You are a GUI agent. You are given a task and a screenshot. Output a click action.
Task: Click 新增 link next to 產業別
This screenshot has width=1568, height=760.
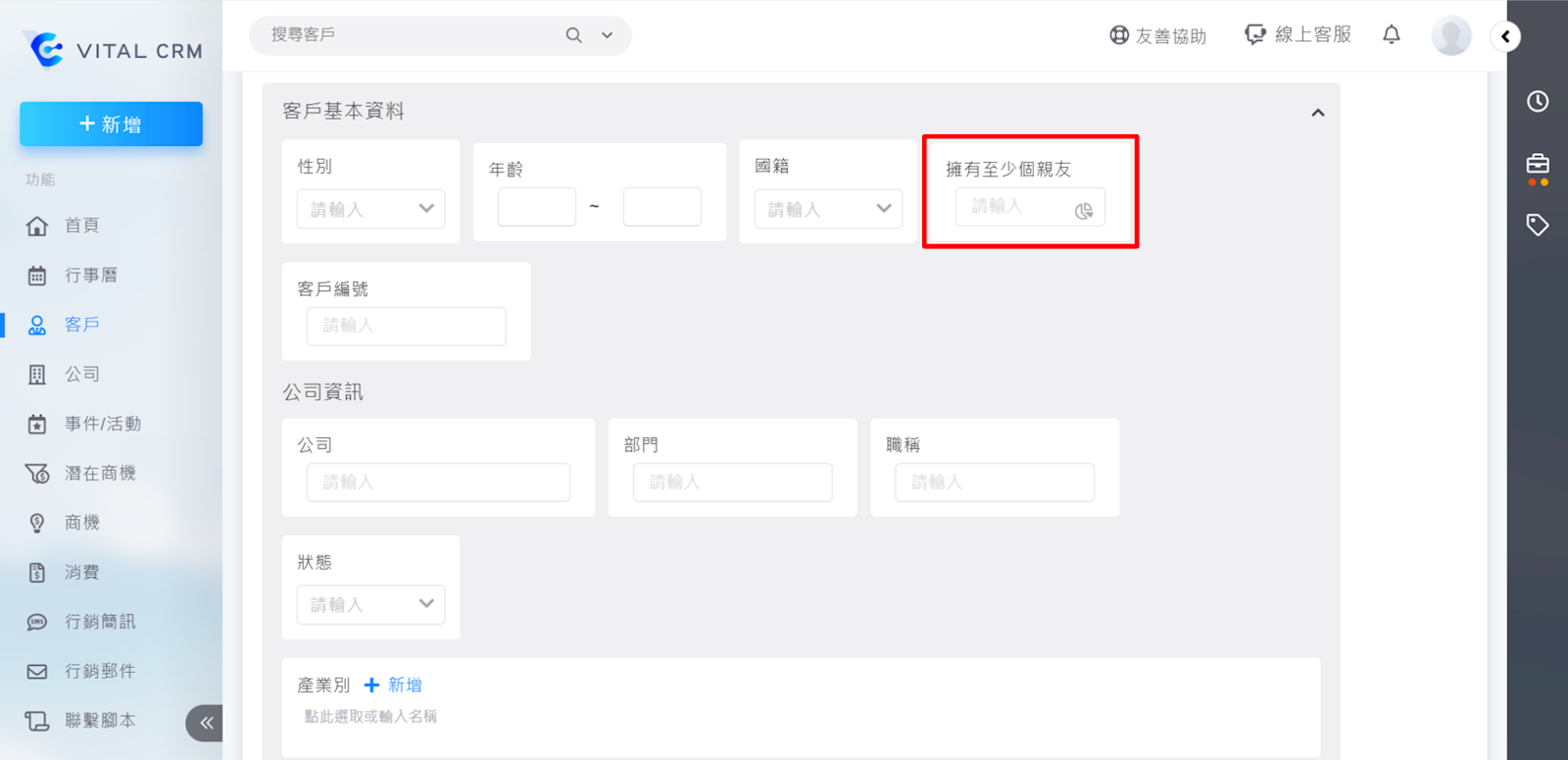point(394,685)
